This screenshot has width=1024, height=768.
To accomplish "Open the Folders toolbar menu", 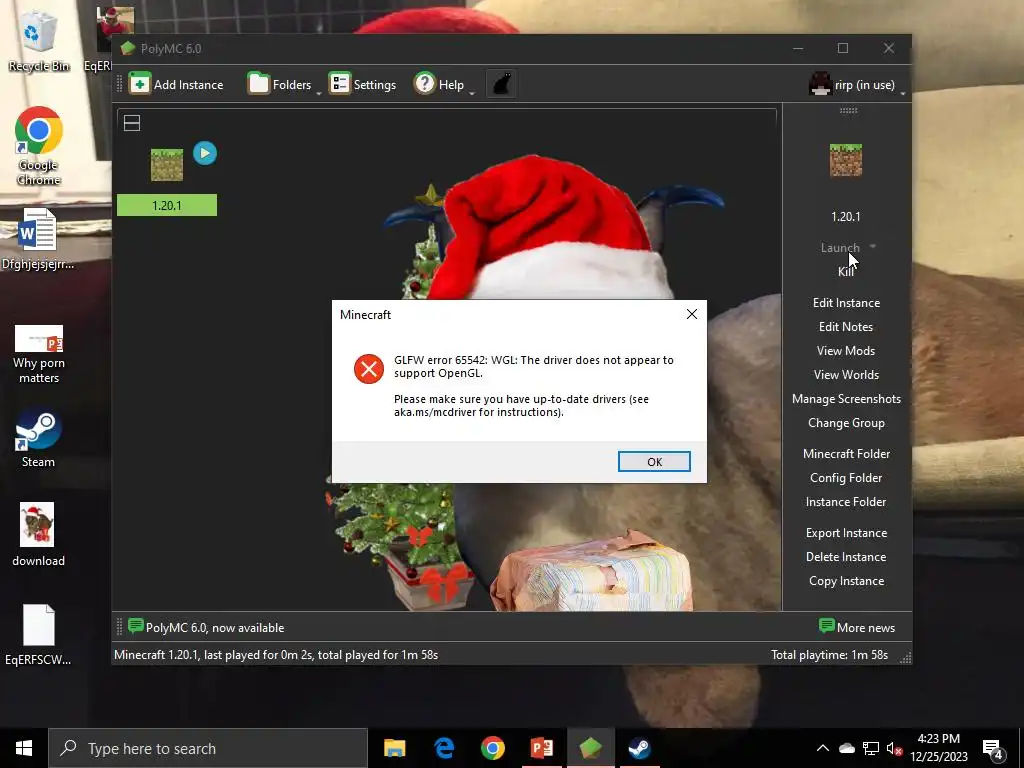I will click(x=280, y=84).
